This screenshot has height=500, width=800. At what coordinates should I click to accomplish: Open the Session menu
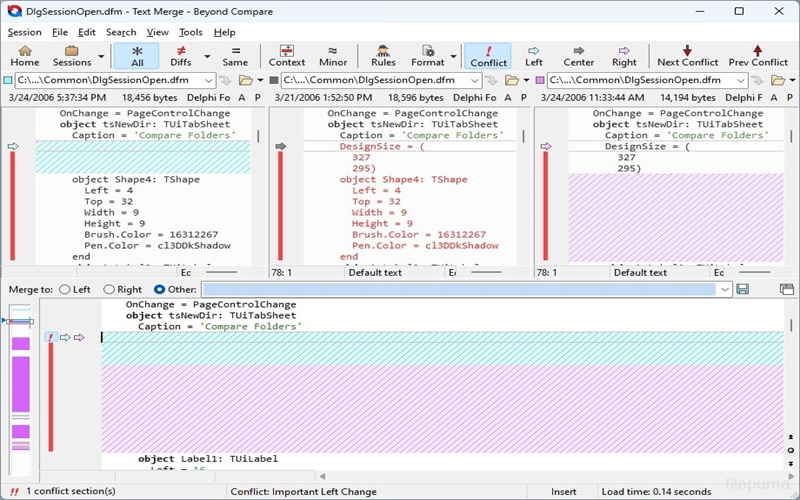coord(25,32)
